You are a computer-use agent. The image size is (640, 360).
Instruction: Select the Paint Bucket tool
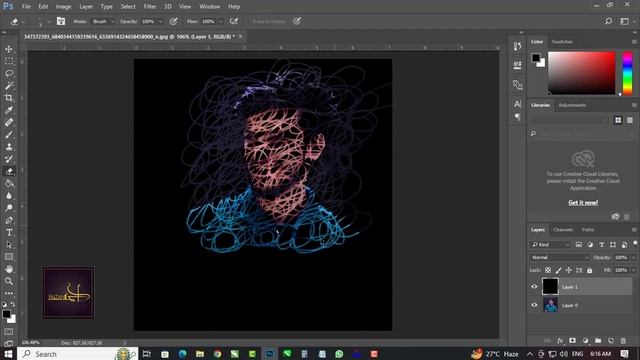pos(9,184)
